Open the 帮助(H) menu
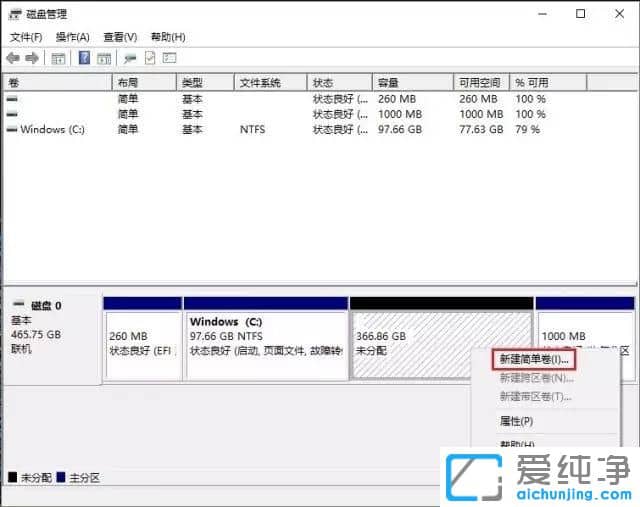Viewport: 640px width, 507px height. coord(168,37)
